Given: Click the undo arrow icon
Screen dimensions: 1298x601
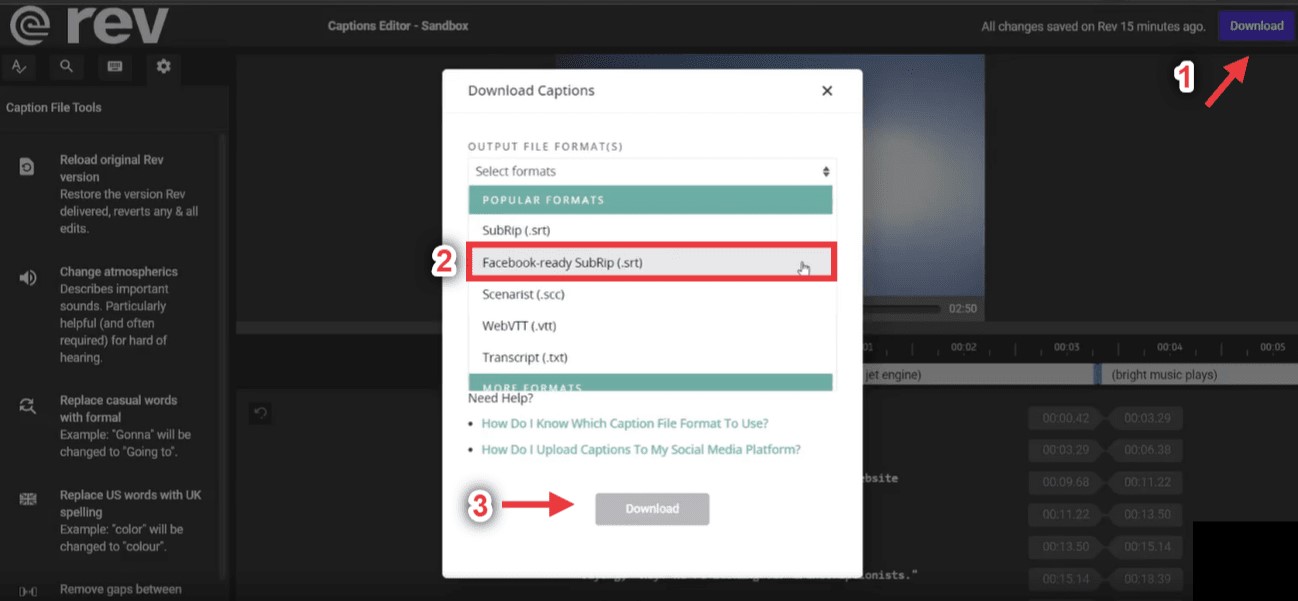Looking at the screenshot, I should pos(260,412).
